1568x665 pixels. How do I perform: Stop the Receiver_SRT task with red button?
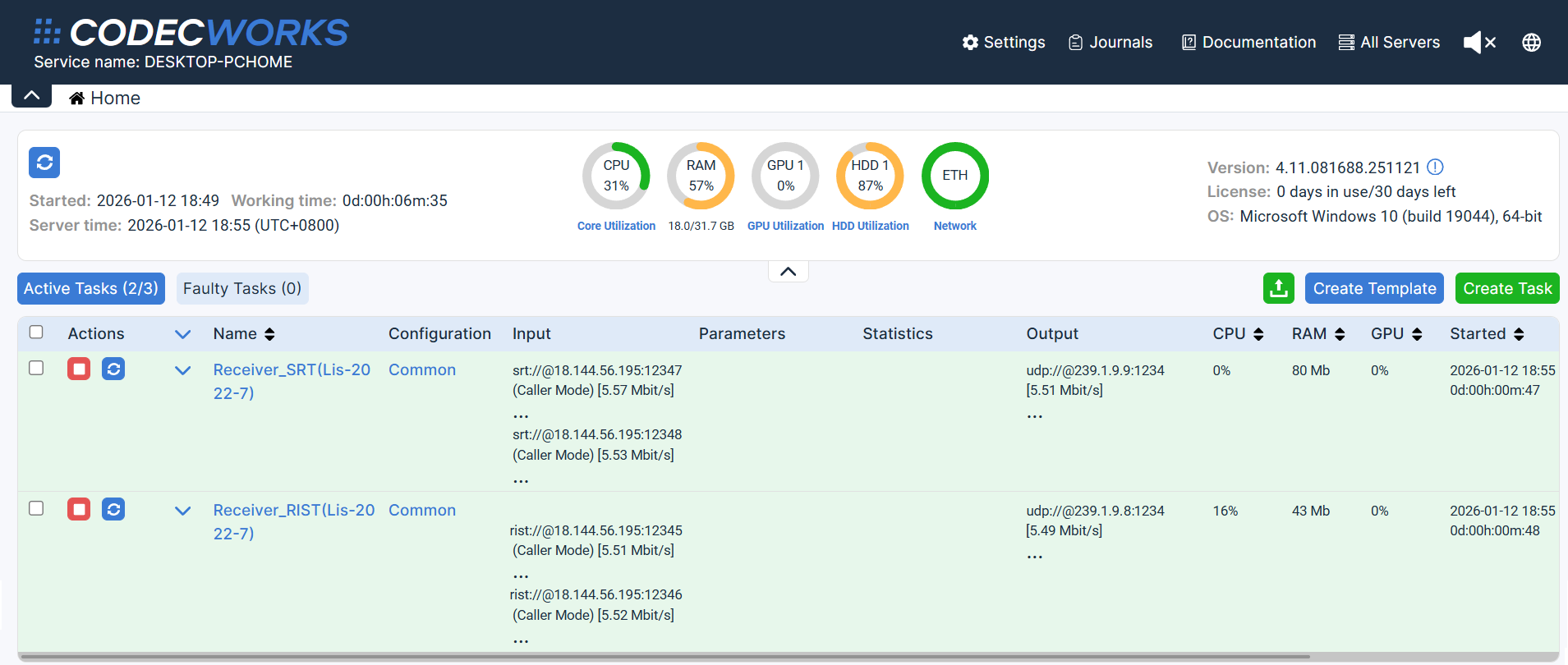coord(79,369)
